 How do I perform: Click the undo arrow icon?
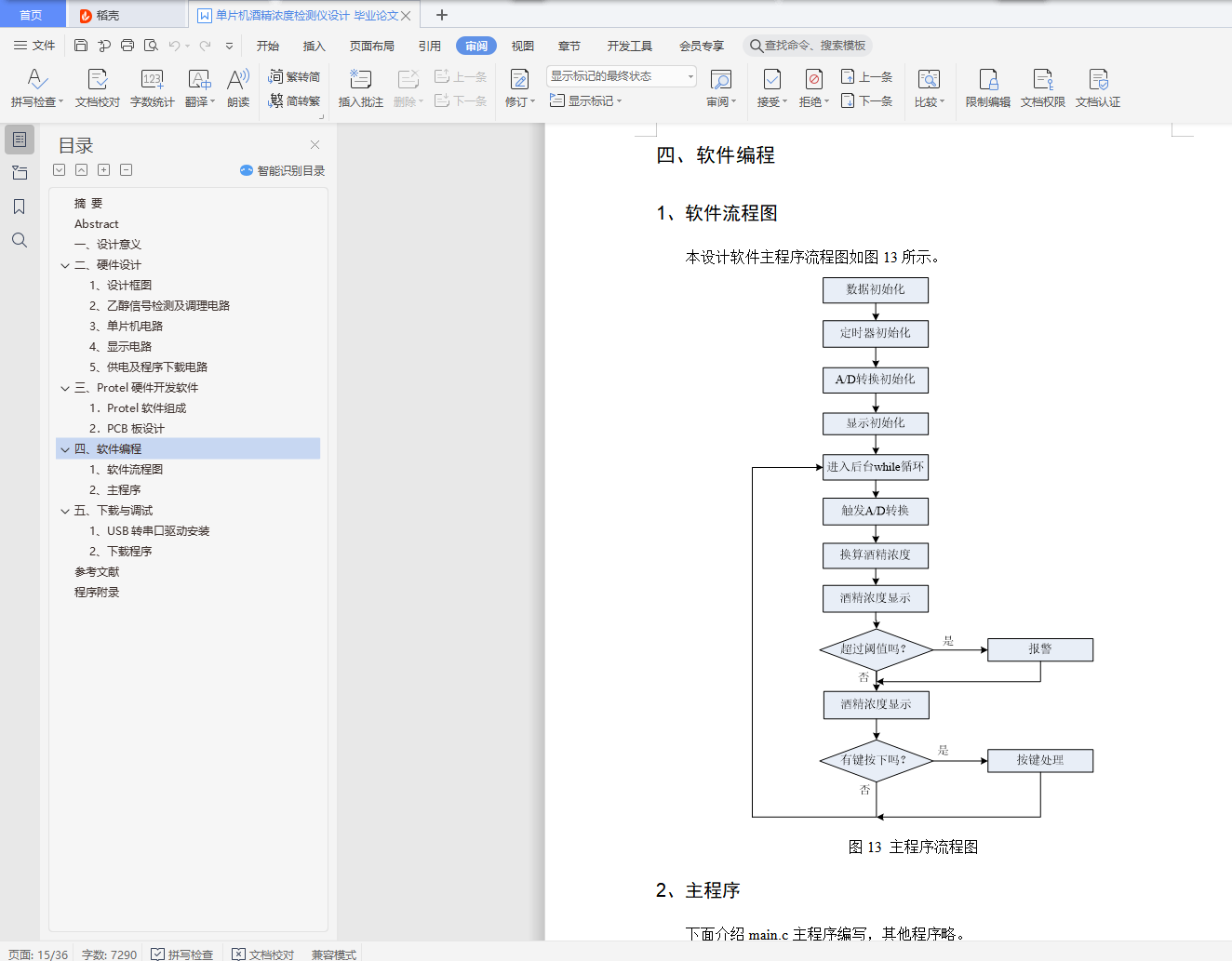pyautogui.click(x=174, y=46)
